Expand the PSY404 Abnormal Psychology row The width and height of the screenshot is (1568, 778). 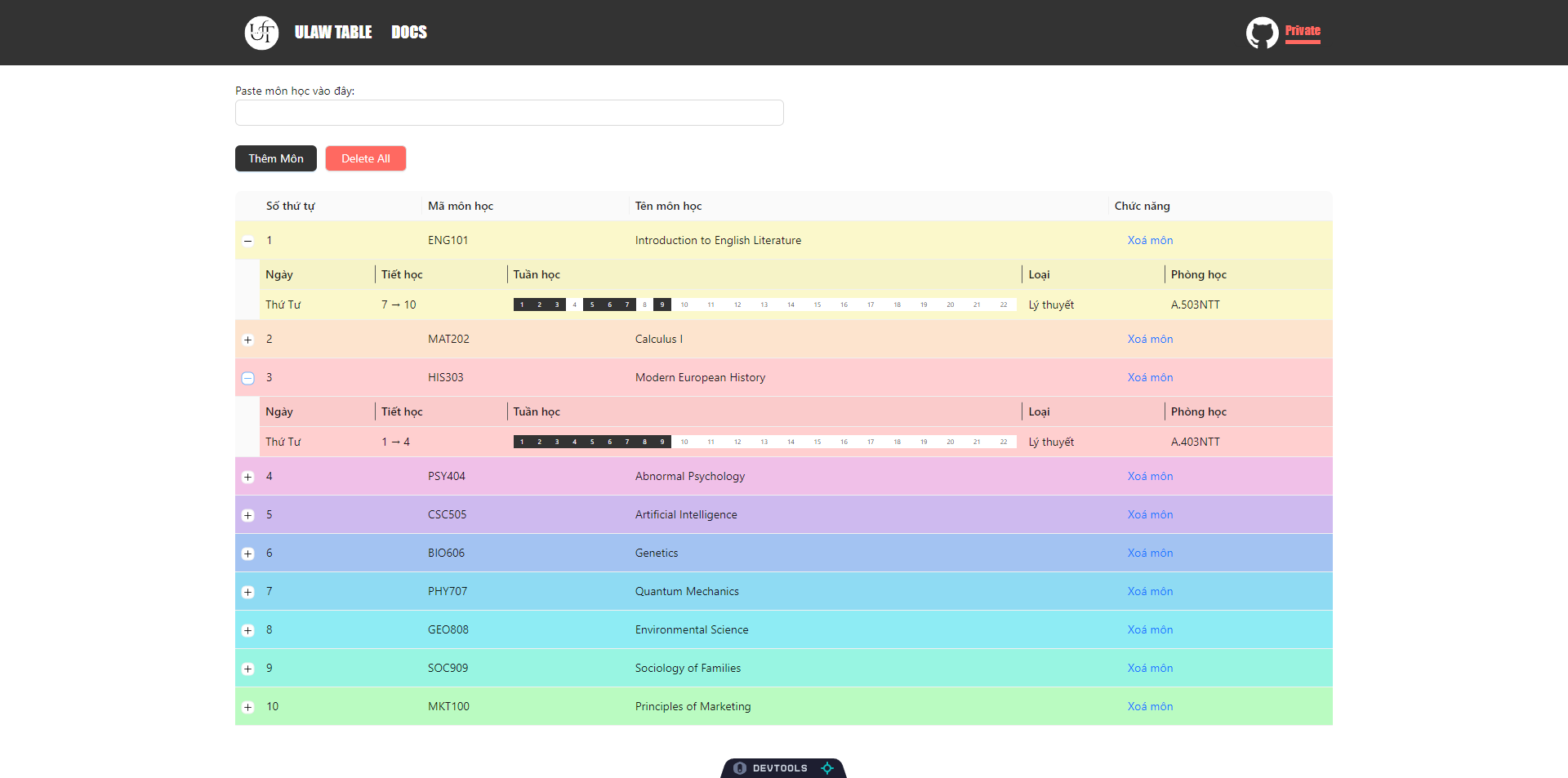point(248,477)
